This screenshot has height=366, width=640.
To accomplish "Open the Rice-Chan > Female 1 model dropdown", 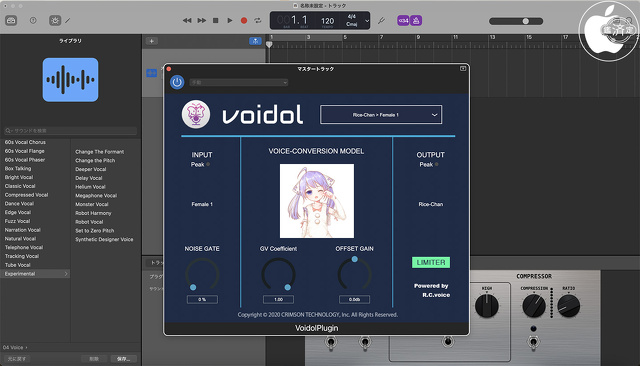I will point(381,115).
